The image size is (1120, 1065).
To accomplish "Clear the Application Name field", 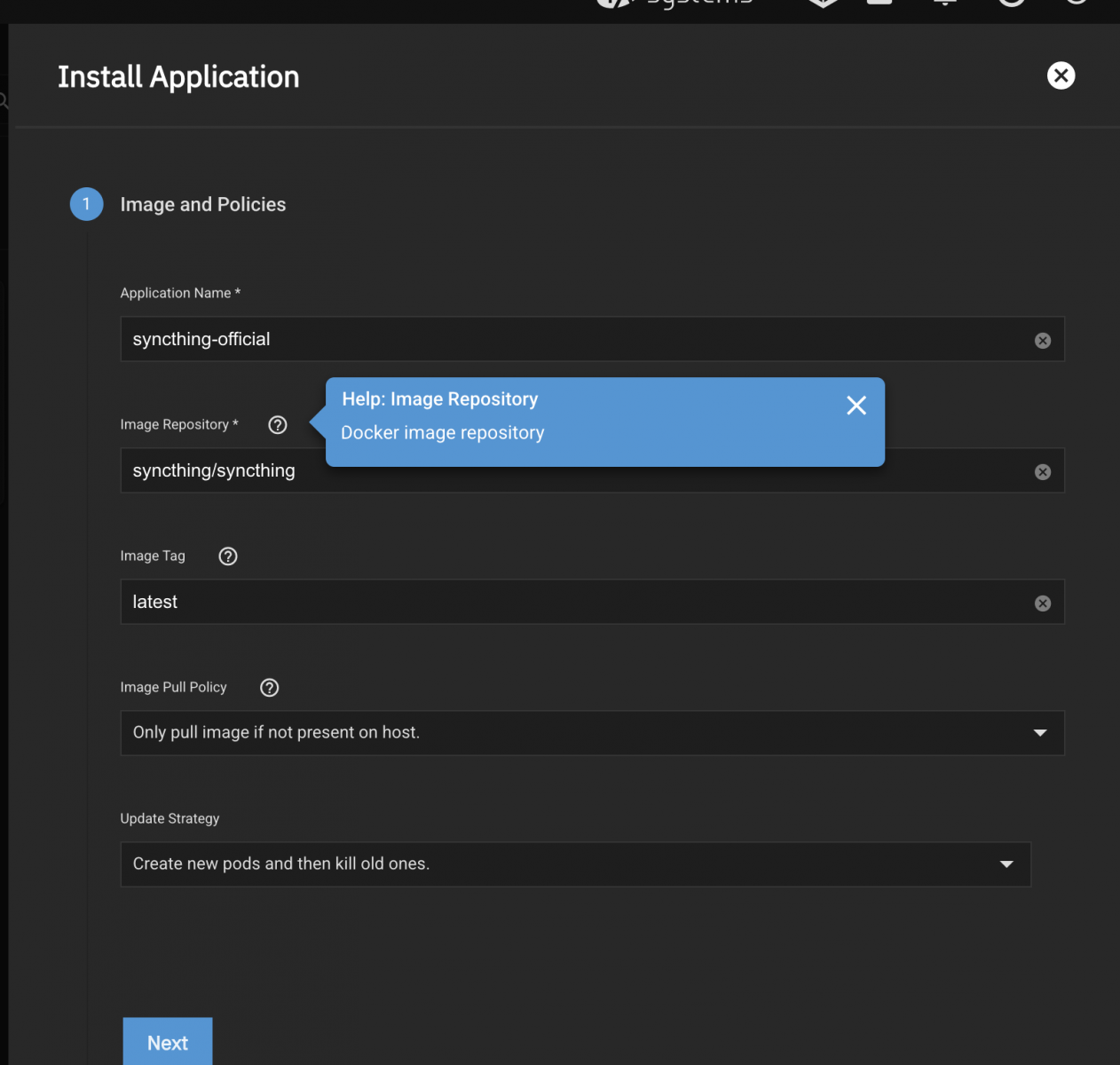I will pos(1043,341).
